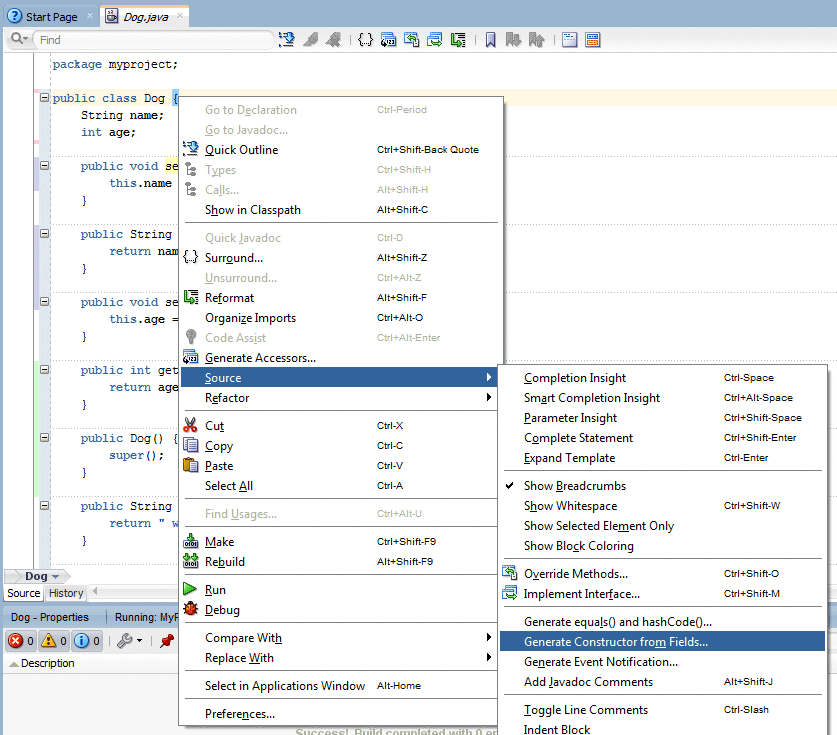837x735 pixels.
Task: Switch to the Start Page tab
Action: point(51,17)
